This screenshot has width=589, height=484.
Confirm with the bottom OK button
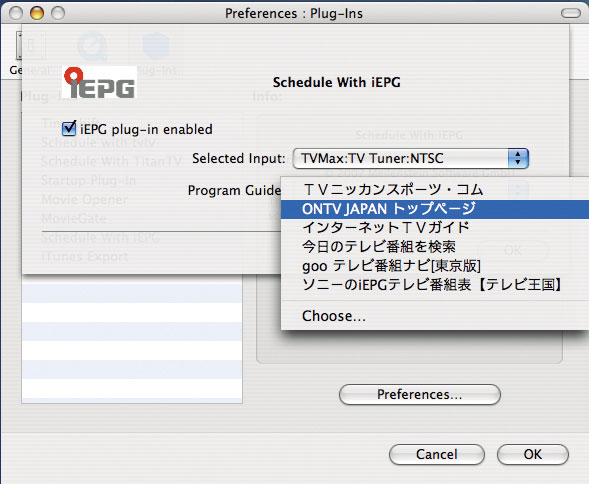tap(533, 454)
